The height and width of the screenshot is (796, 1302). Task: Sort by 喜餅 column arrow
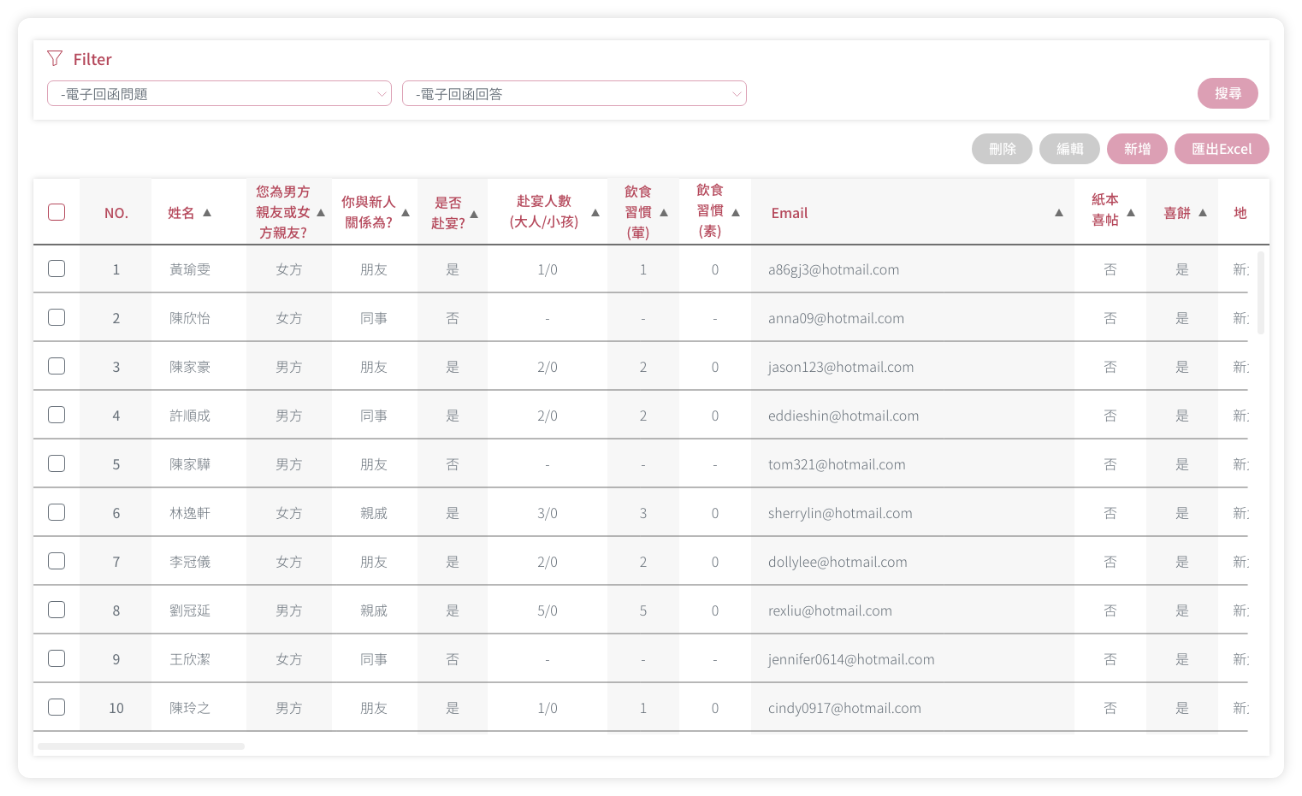(1203, 213)
